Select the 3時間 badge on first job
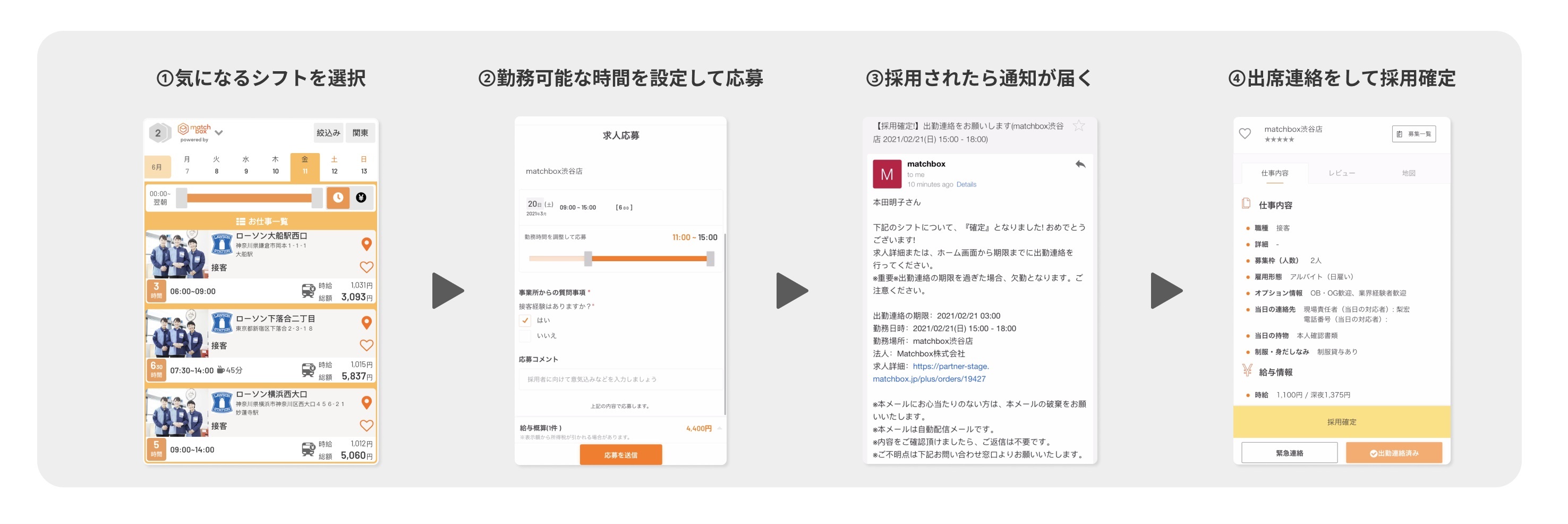This screenshot has width=1568, height=524. coord(157,291)
